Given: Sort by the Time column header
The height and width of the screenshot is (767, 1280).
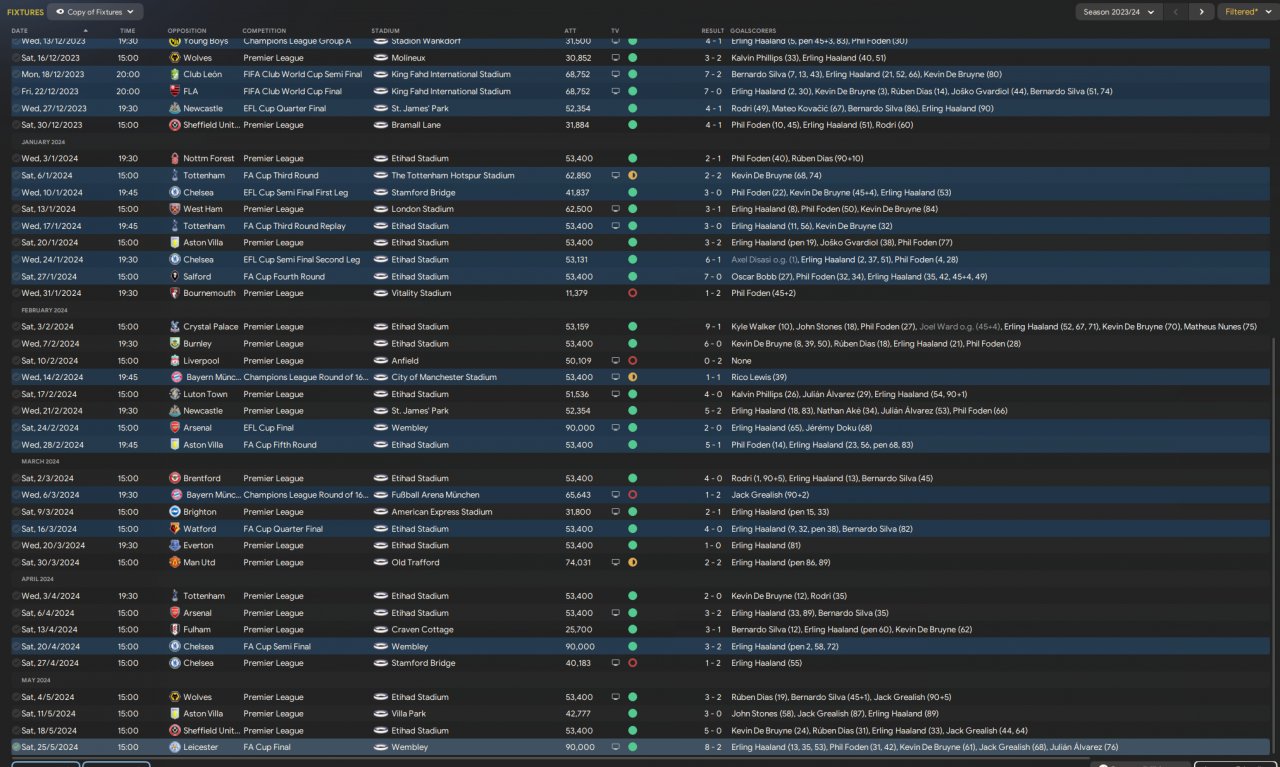Looking at the screenshot, I should pos(127,31).
